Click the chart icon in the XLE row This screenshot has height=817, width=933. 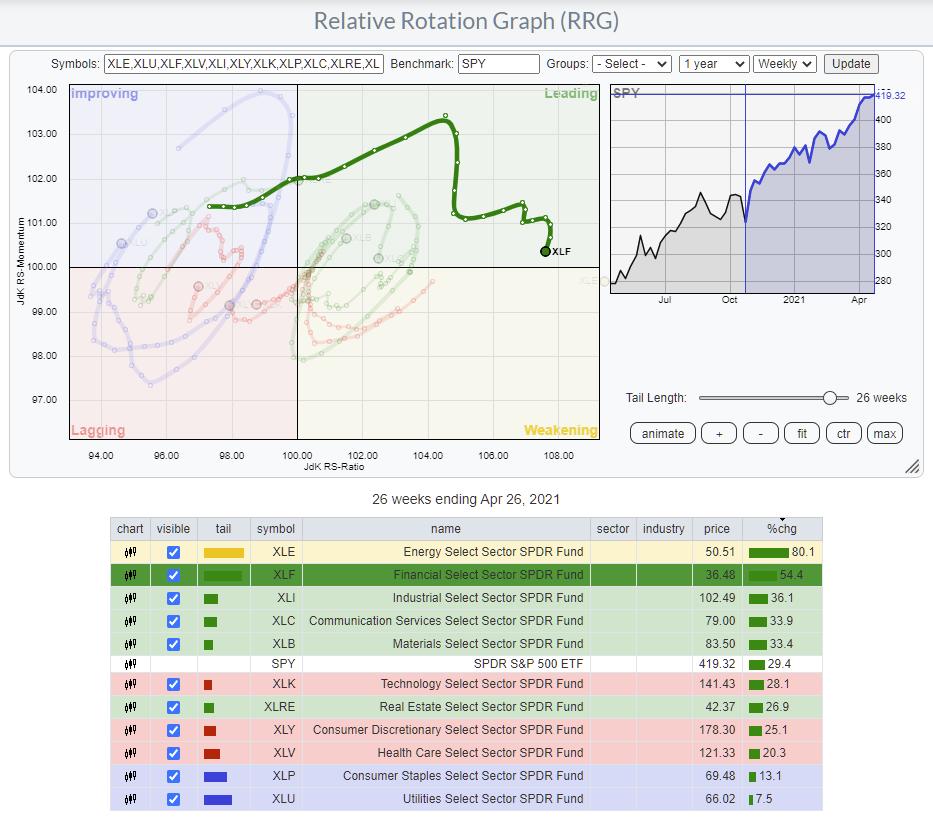point(130,552)
